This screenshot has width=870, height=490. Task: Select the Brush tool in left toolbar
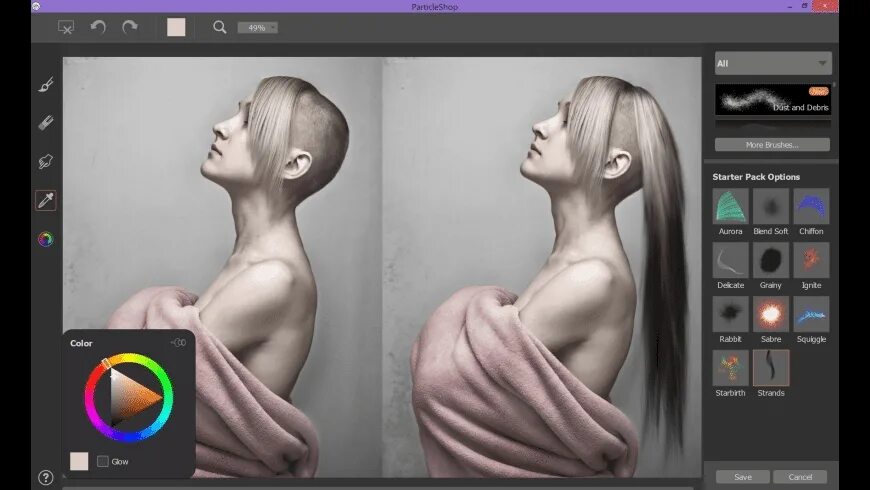pyautogui.click(x=46, y=84)
